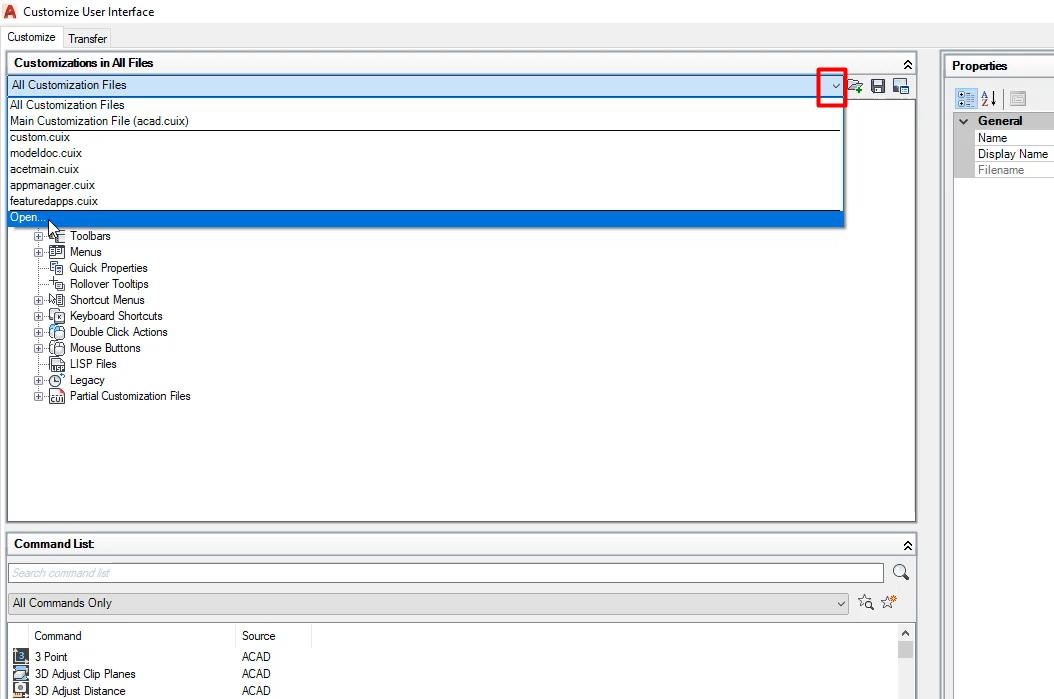Screen dimensions: 1054x699
Task: Select the Categorized view icon in Properties
Action: point(966,98)
